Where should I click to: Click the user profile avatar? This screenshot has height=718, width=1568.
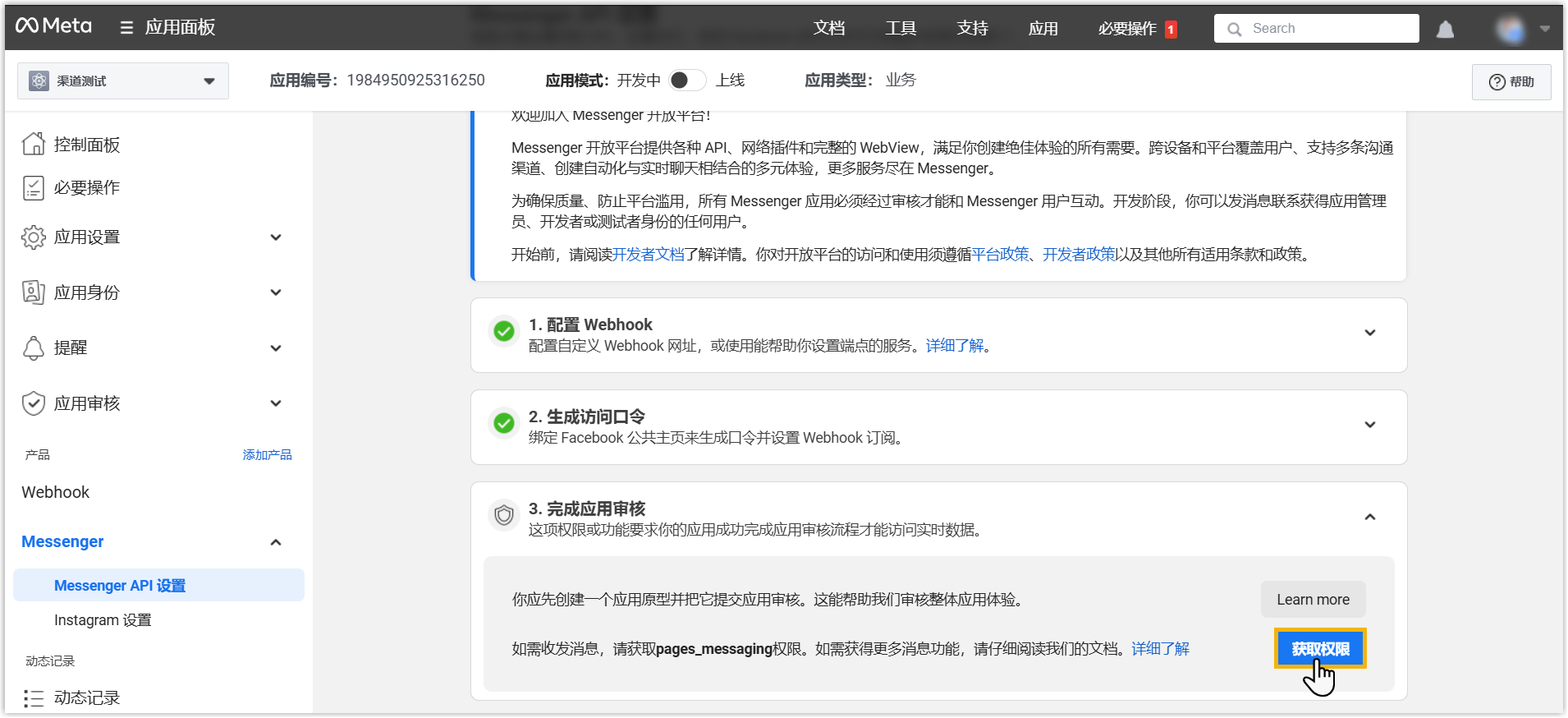pos(1511,30)
